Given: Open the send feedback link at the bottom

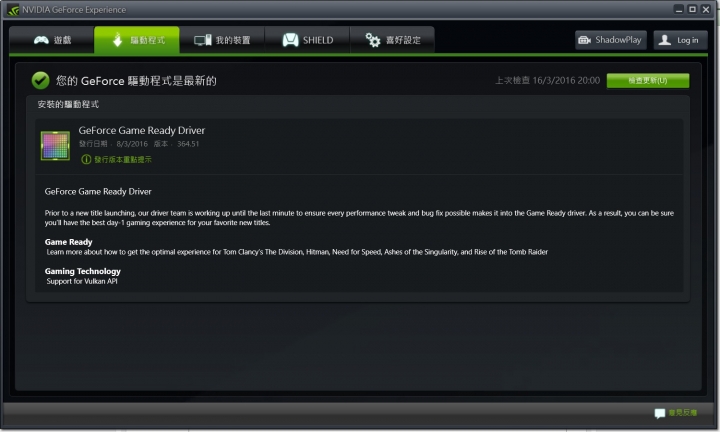Looking at the screenshot, I should [683, 413].
